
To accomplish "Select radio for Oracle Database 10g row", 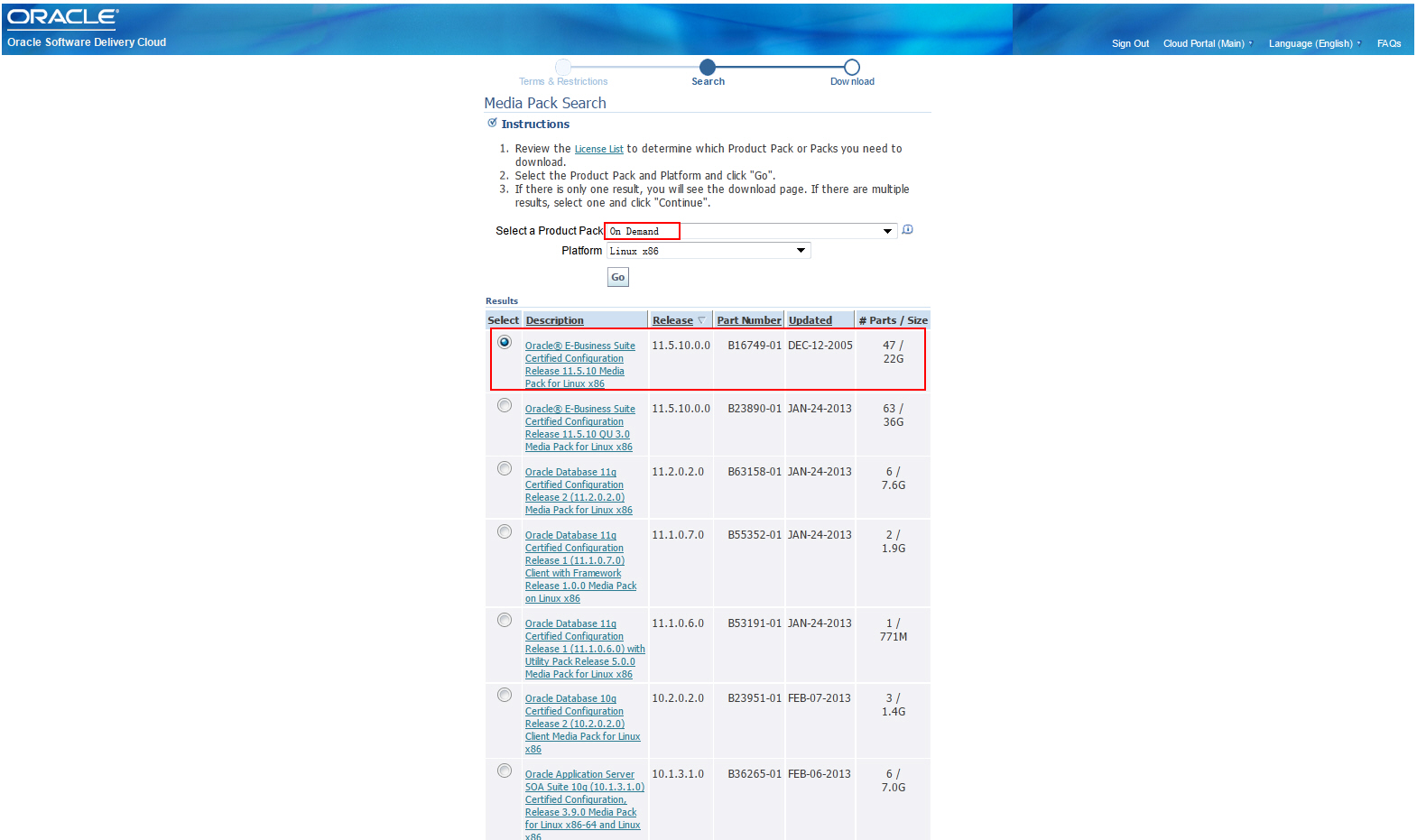I will tap(505, 695).
